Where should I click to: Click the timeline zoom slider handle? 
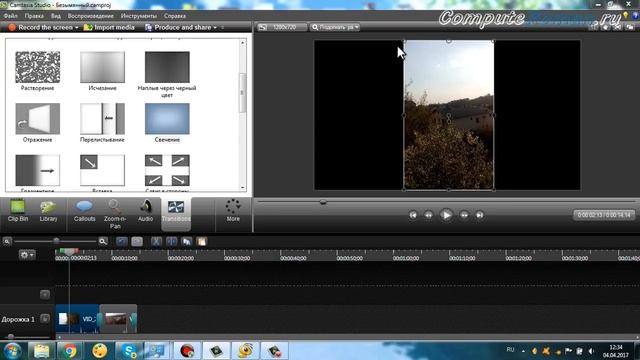[56, 241]
